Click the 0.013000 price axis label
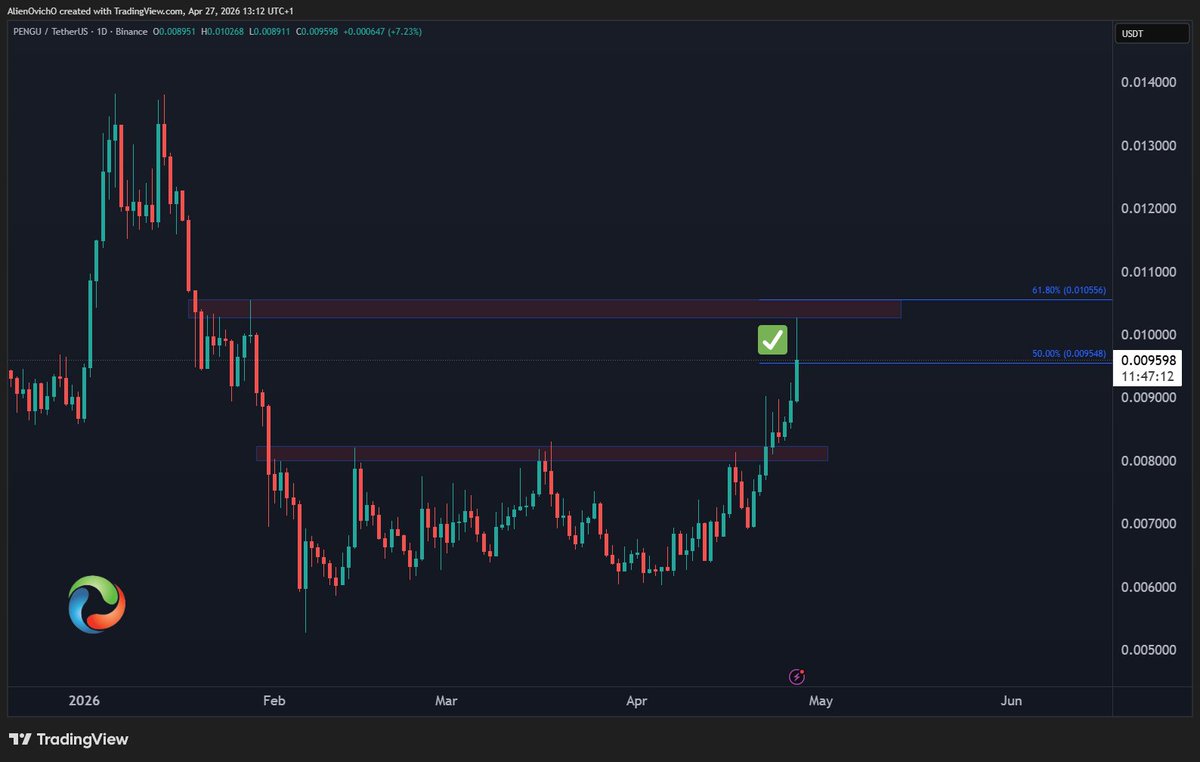Screen dimensions: 1200x762 [x=1149, y=145]
